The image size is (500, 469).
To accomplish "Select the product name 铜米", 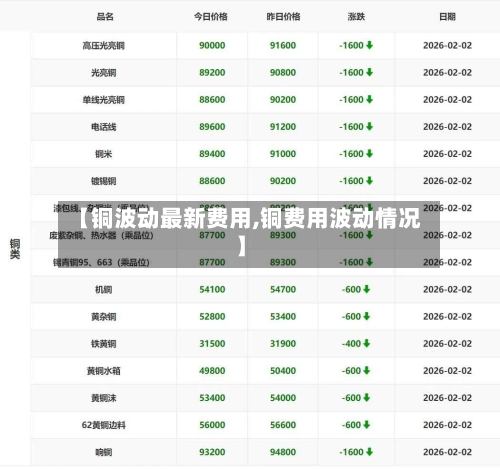I will click(x=104, y=154).
